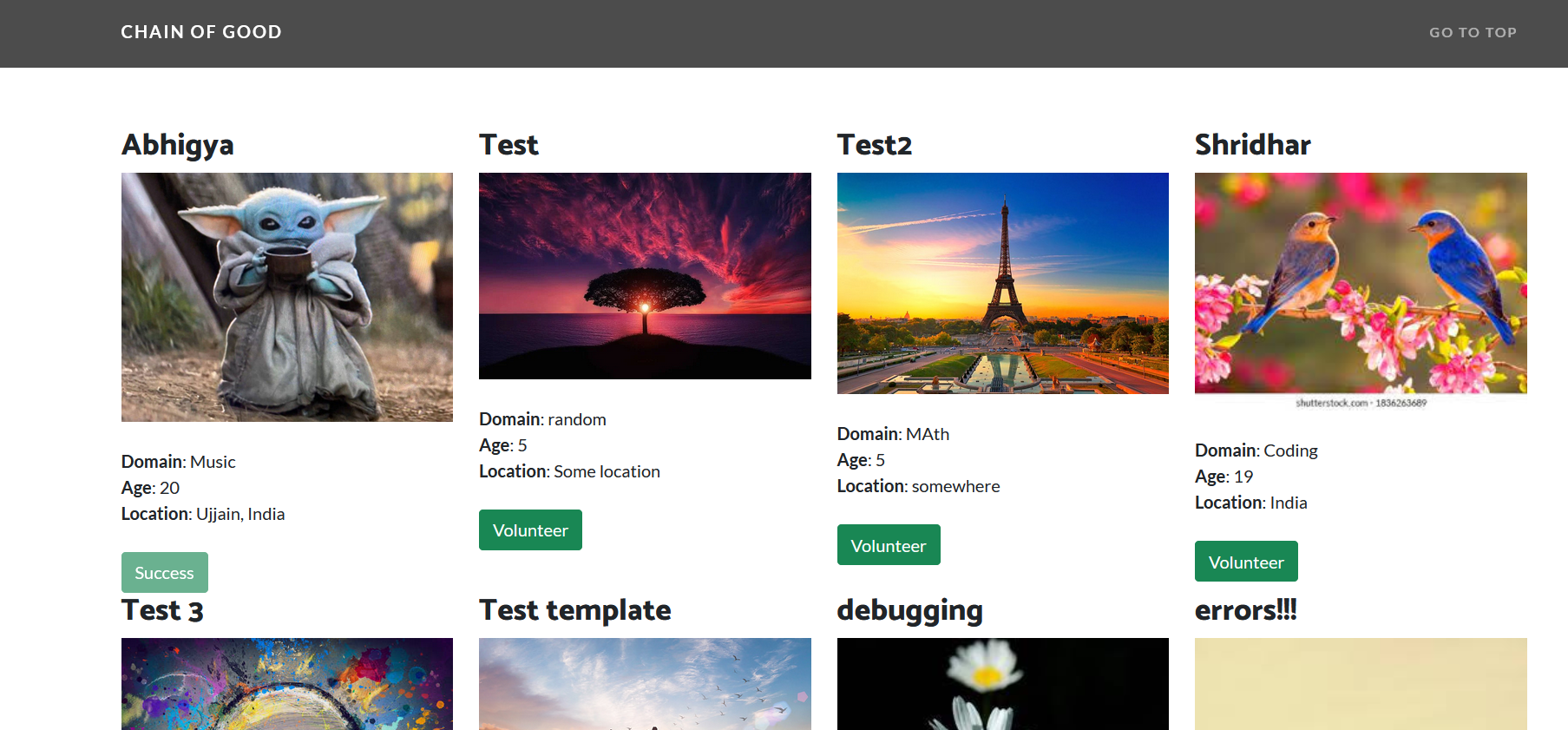1568x730 pixels.
Task: Open the Eiffel Tower image on Test2
Action: (1003, 283)
